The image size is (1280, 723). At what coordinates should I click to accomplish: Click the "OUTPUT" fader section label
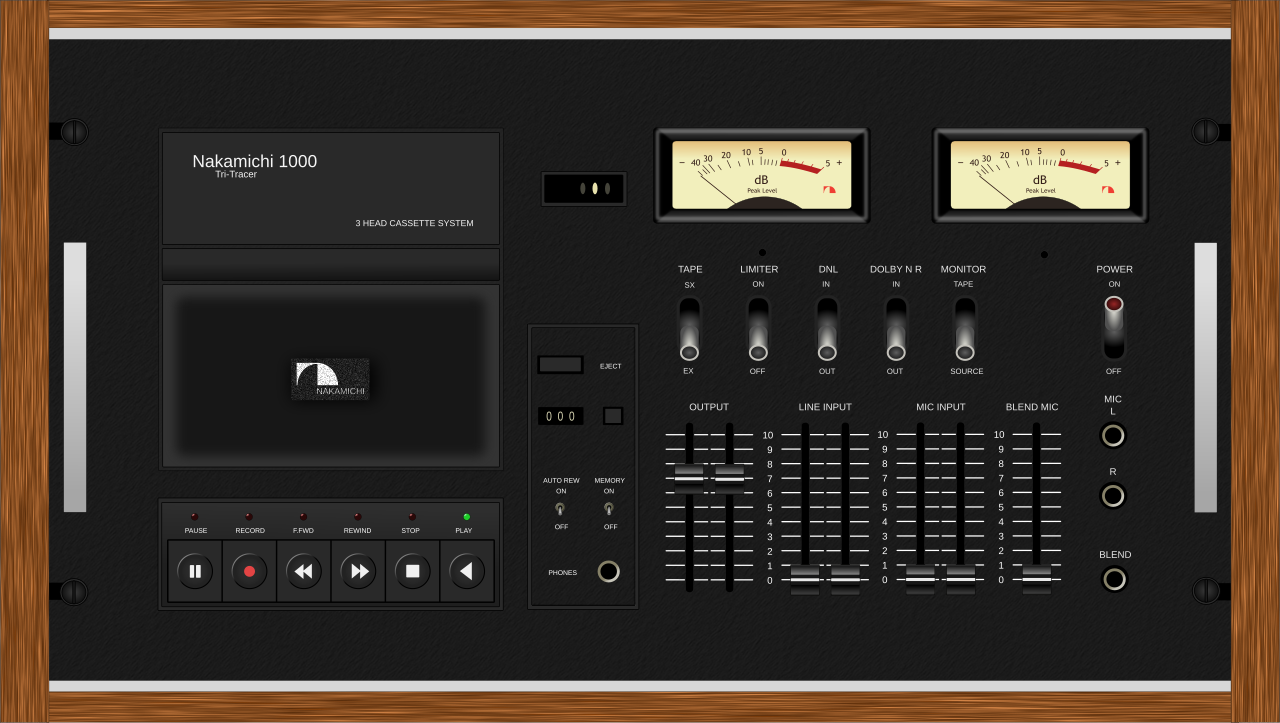pyautogui.click(x=709, y=407)
